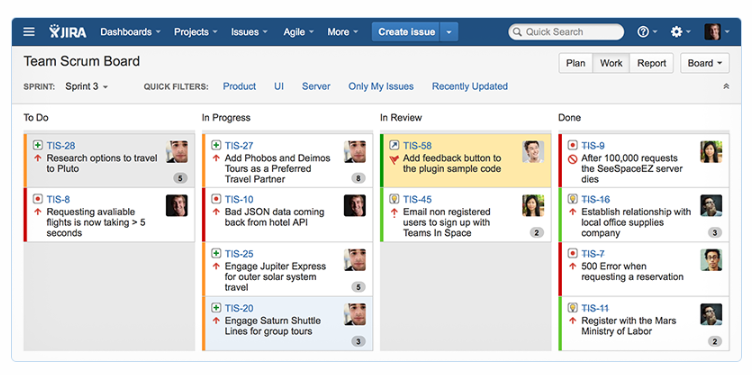Click the lightbulb icon on TIS-45

click(x=394, y=199)
